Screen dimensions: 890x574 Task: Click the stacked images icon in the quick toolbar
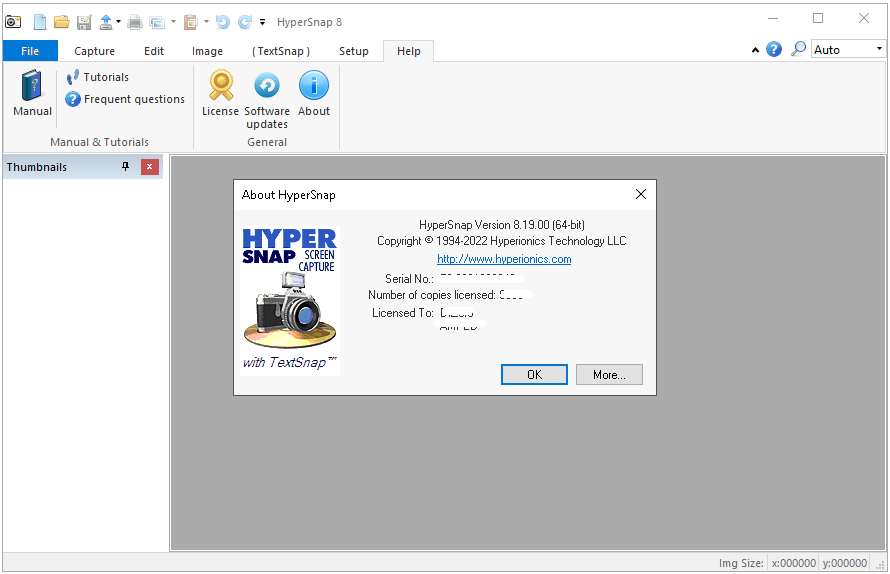(157, 22)
